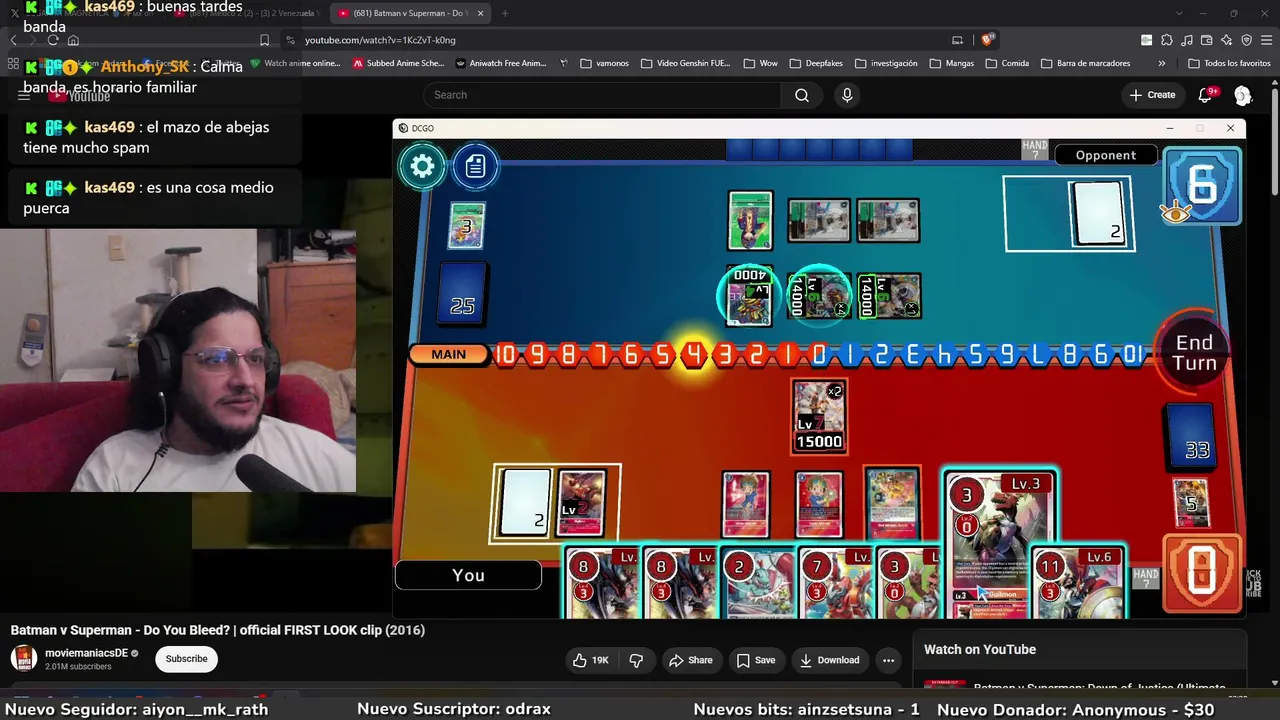Click the YouTube Create button

[1152, 95]
